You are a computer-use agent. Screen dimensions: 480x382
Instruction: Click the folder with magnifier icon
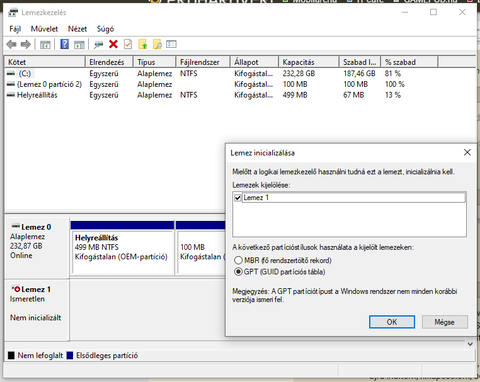coord(157,44)
